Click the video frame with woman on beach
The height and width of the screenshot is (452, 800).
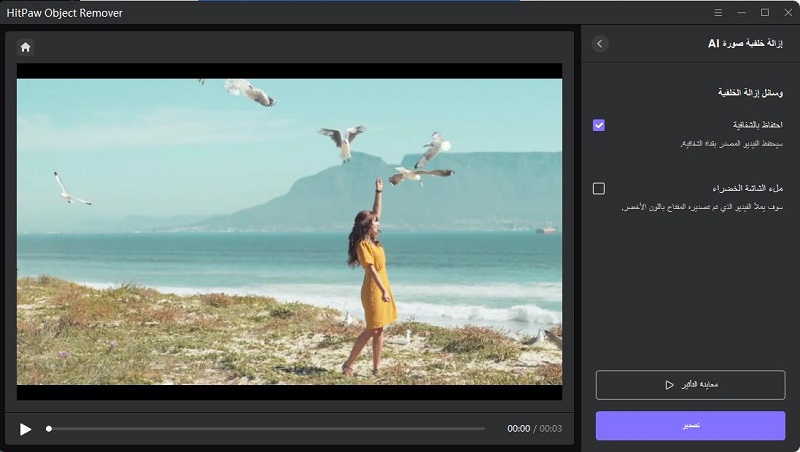(289, 232)
